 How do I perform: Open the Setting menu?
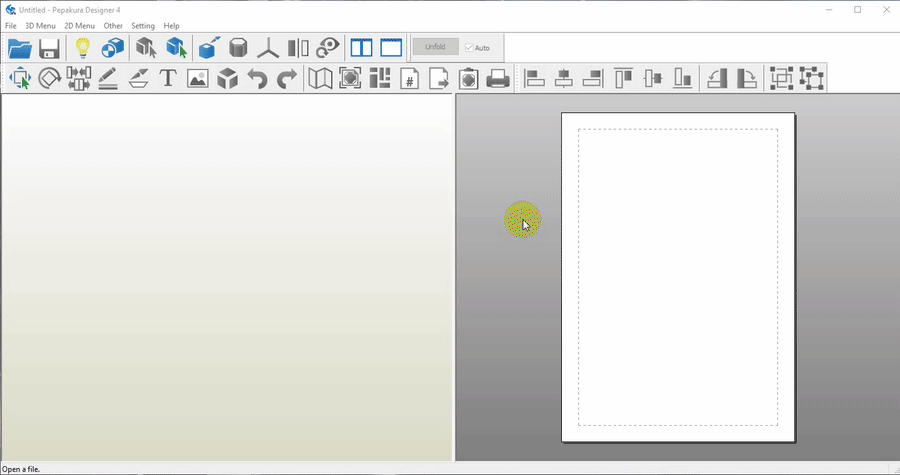143,26
